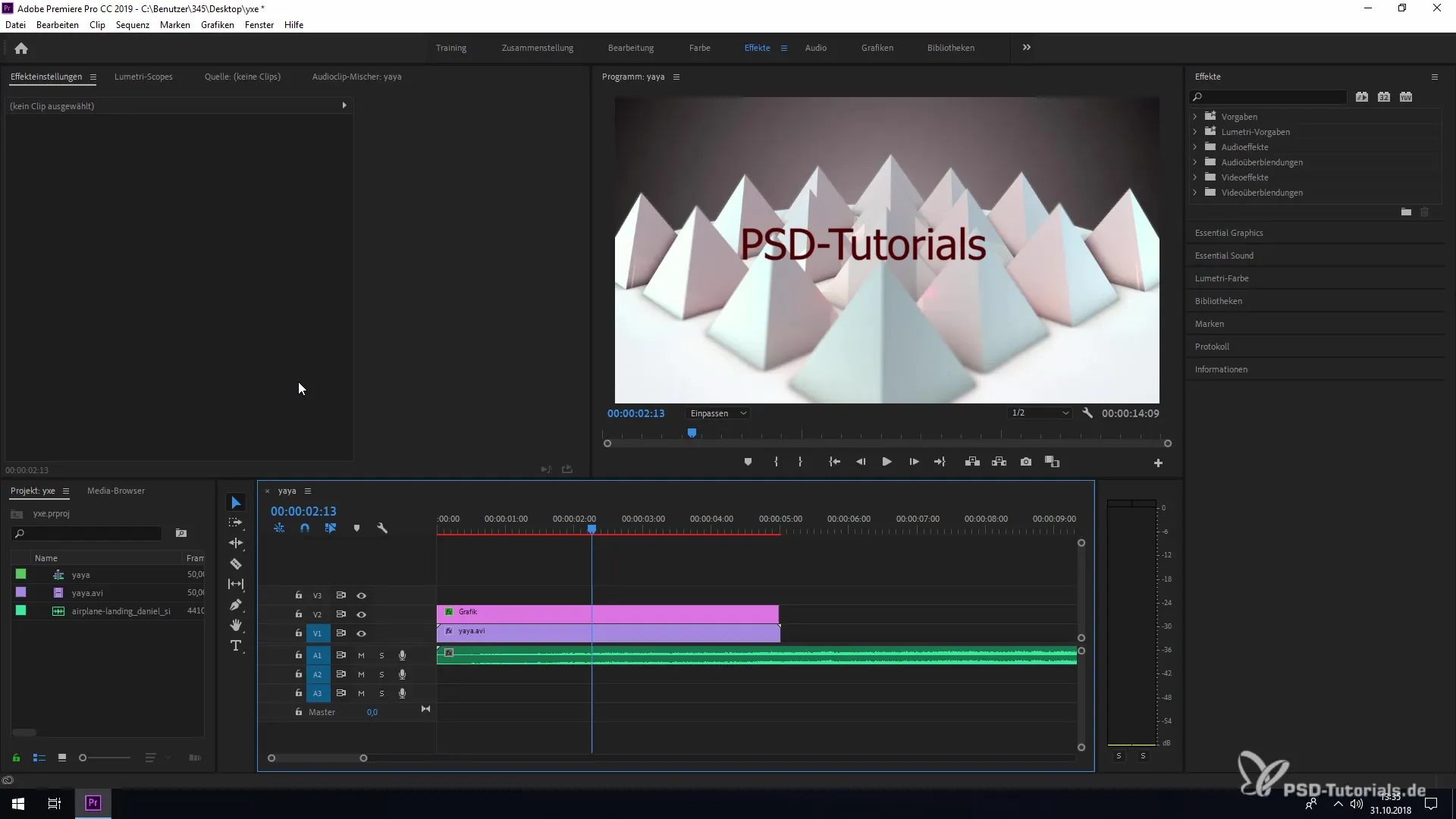Click Mark Out button
This screenshot has height=819, width=1456.
pyautogui.click(x=800, y=462)
